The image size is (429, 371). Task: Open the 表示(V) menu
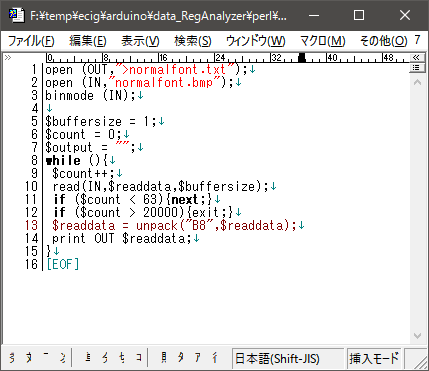pos(140,41)
